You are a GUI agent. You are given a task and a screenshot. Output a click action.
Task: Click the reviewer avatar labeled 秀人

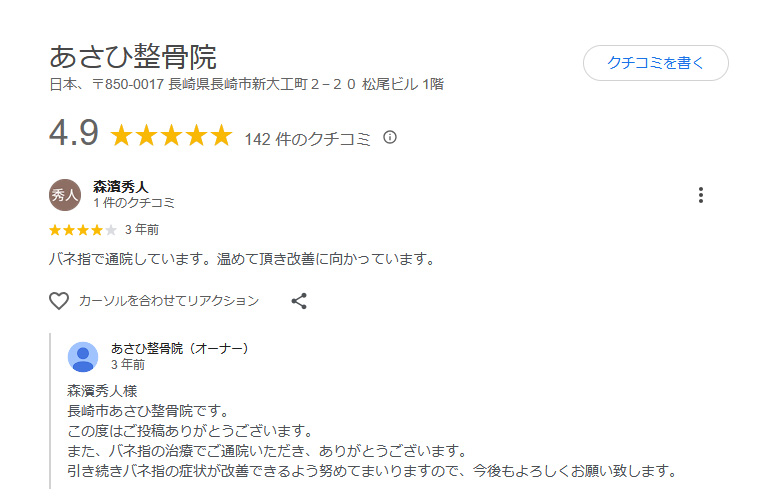point(65,195)
